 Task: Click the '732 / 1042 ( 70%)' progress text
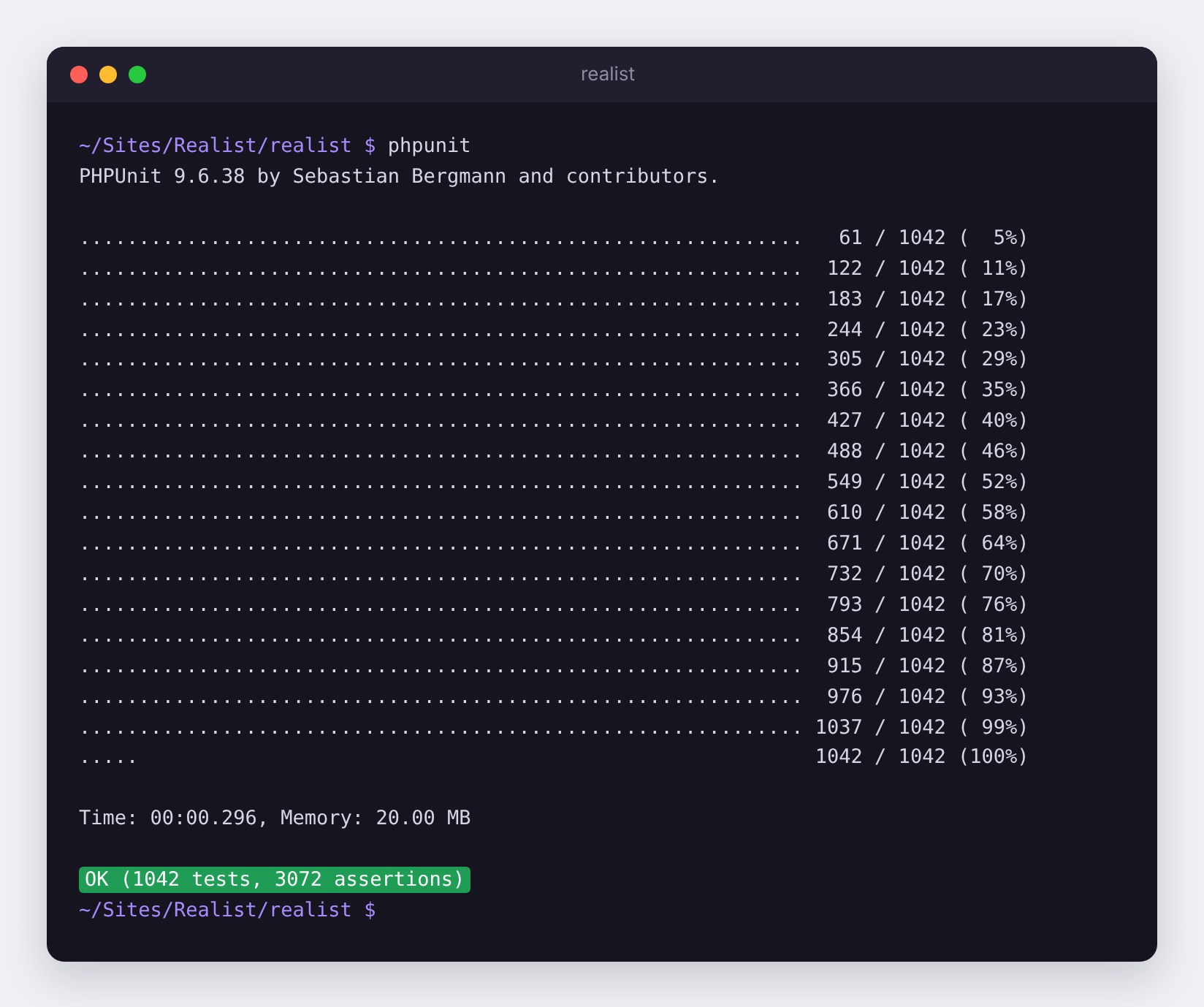click(927, 574)
